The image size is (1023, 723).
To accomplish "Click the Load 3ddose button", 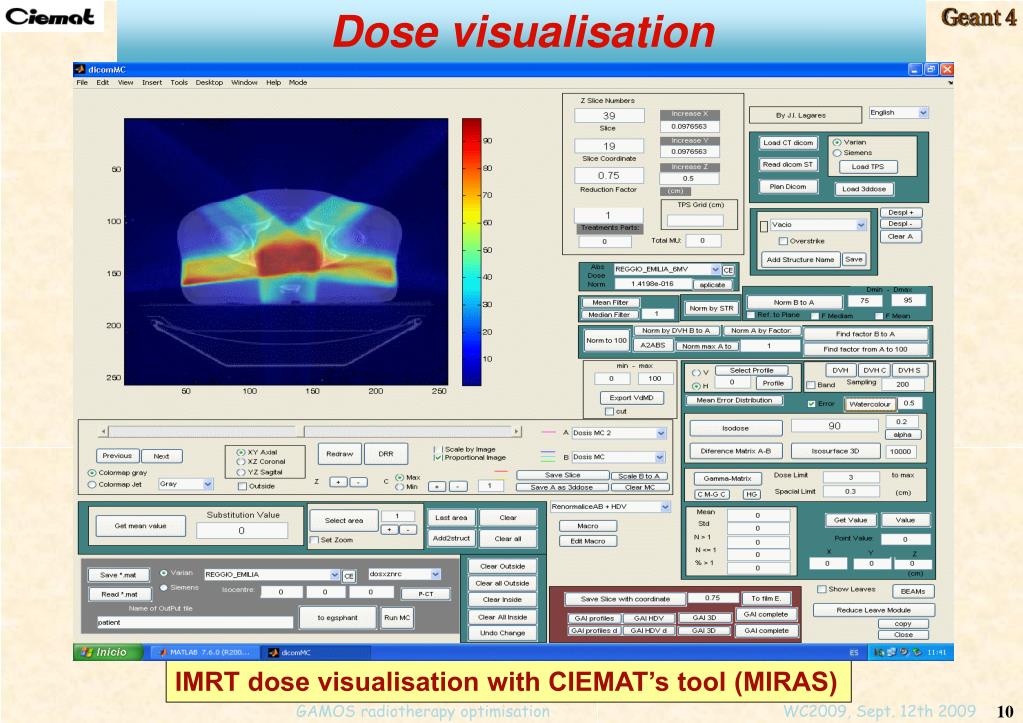I will [864, 189].
